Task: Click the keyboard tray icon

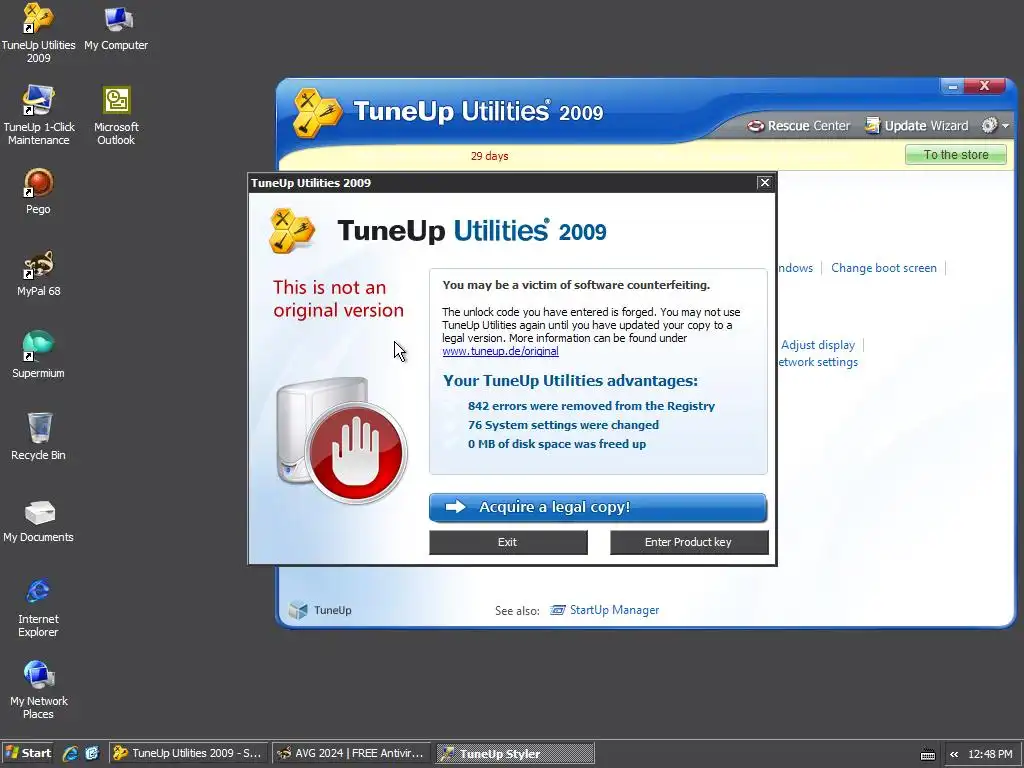Action: pos(927,754)
